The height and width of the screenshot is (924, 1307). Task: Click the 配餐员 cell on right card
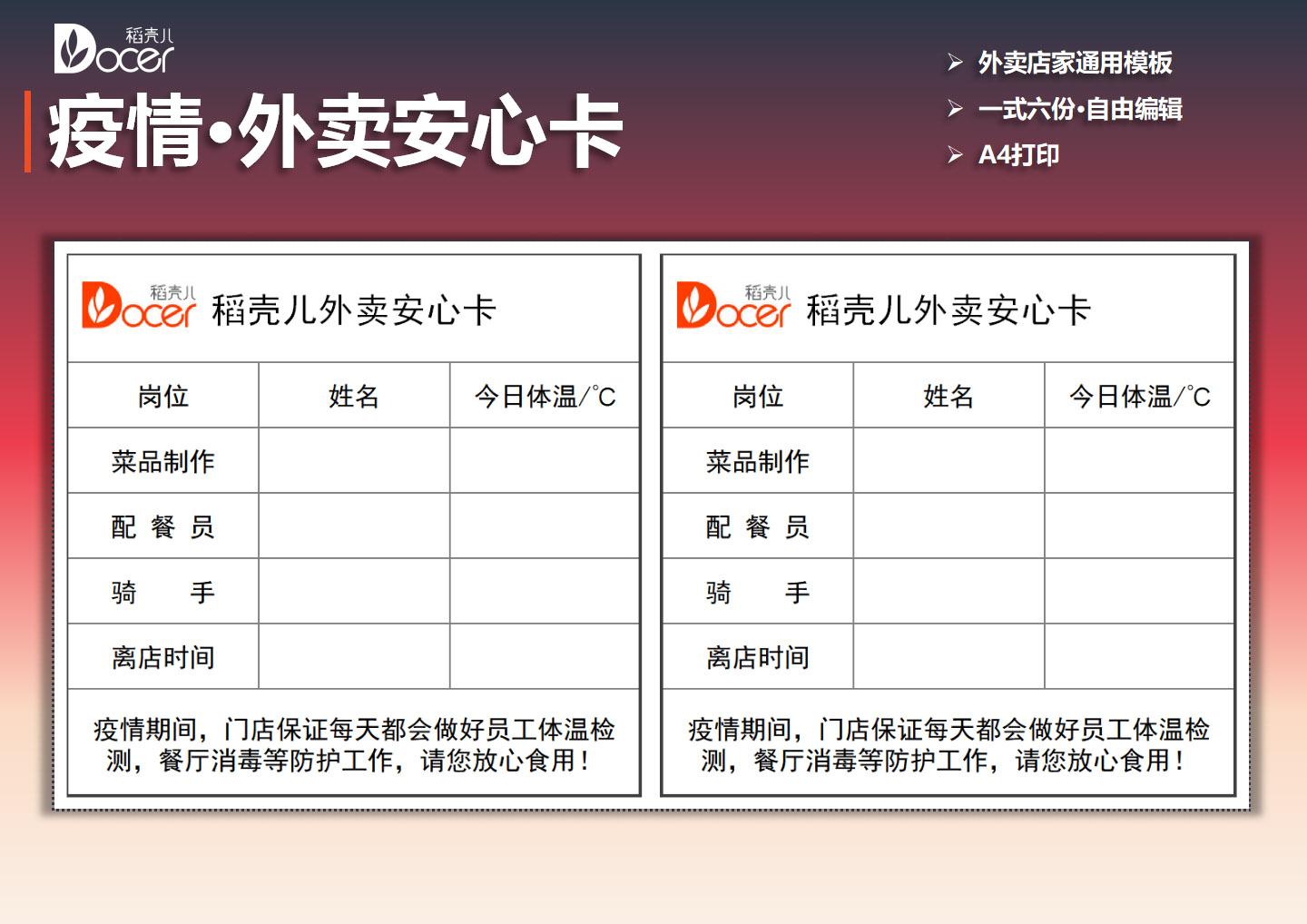(x=758, y=526)
